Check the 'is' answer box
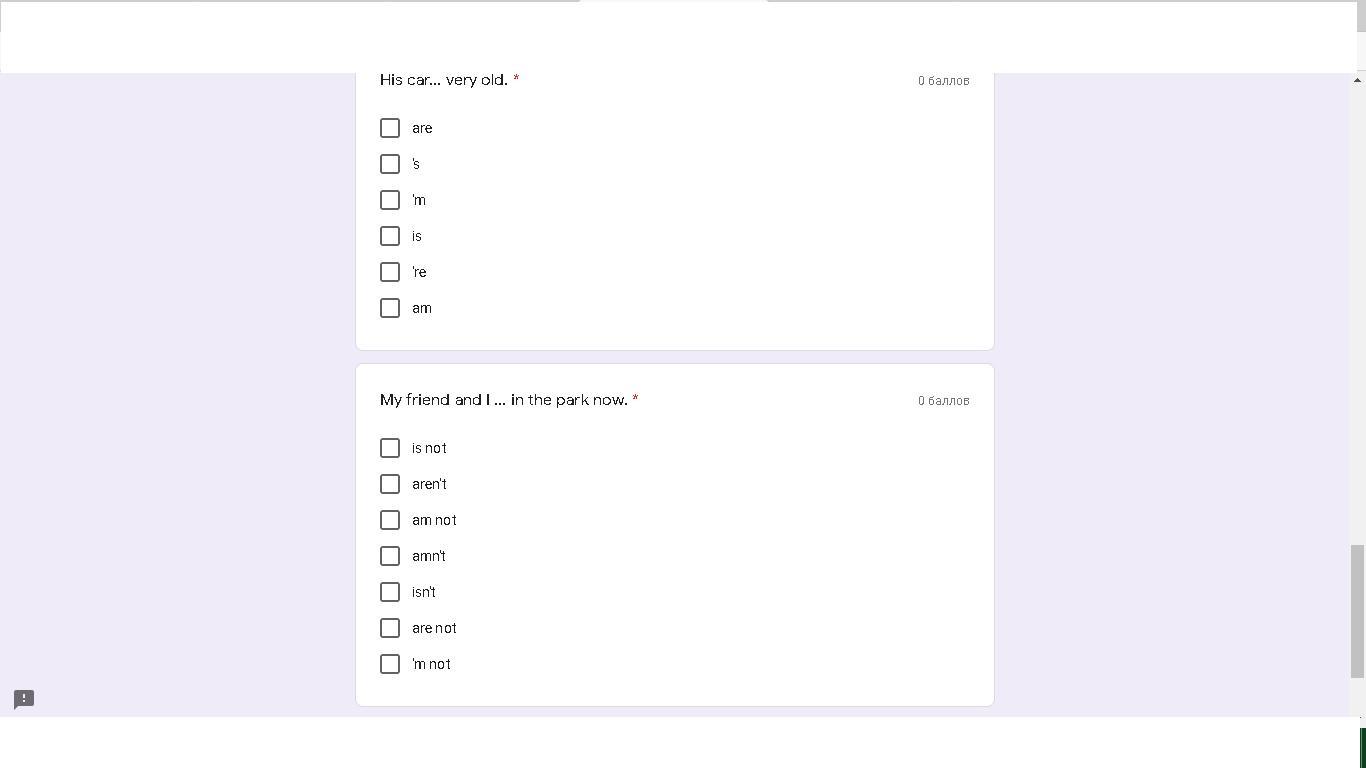 click(390, 236)
